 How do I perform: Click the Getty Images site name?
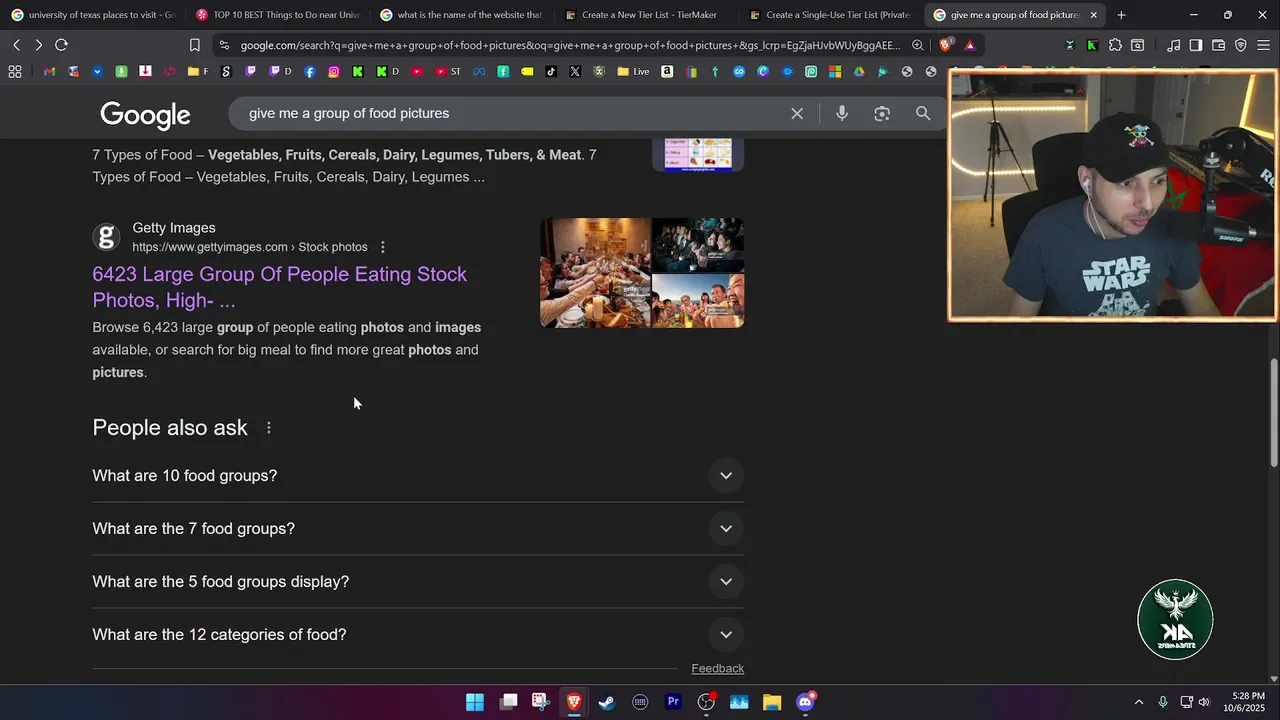(x=174, y=228)
